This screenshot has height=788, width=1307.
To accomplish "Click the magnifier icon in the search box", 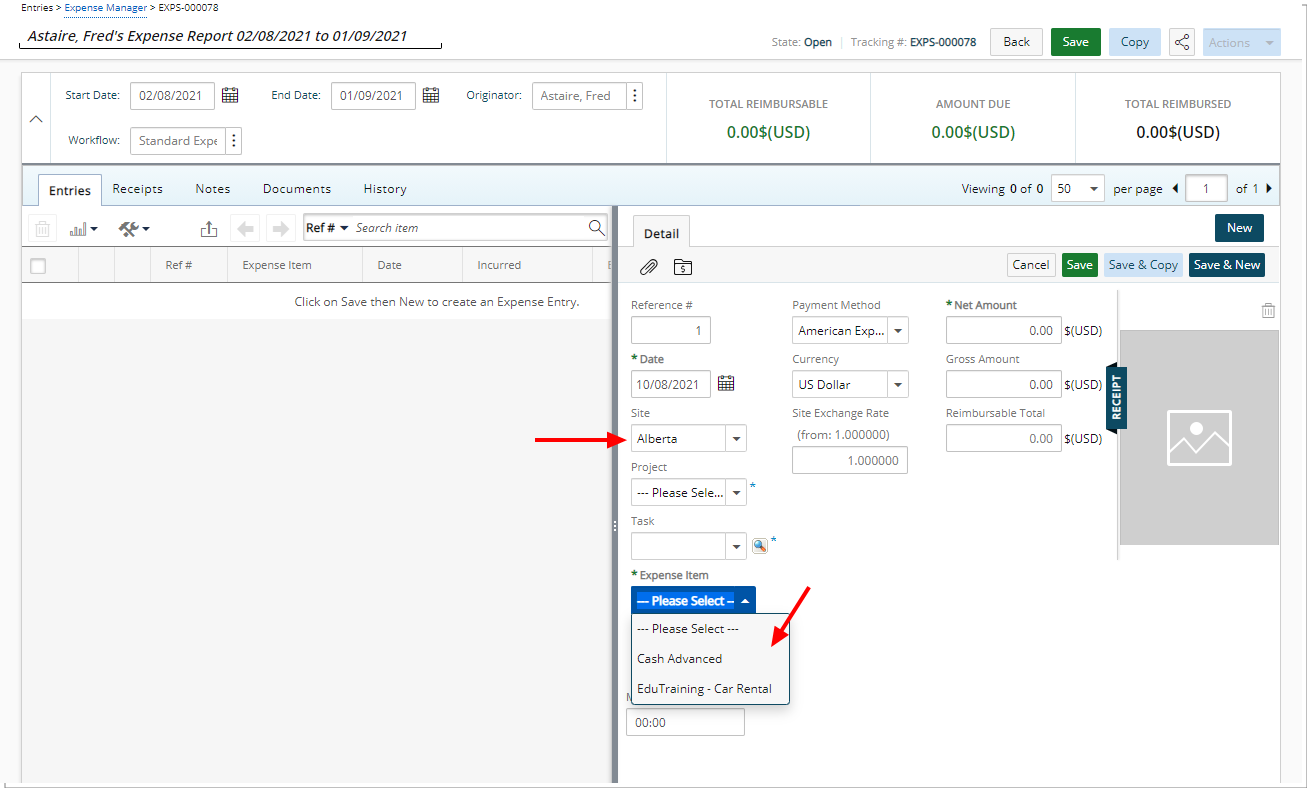I will pyautogui.click(x=596, y=228).
